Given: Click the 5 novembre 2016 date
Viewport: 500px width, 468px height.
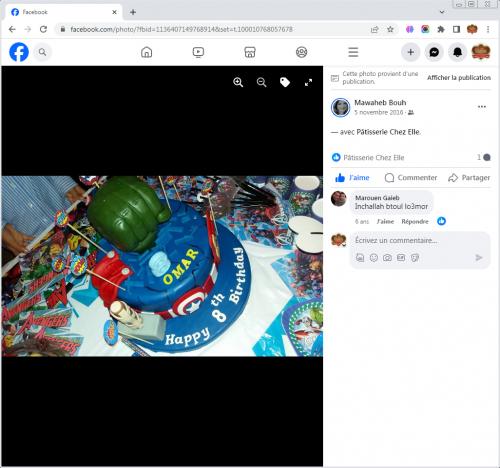Looking at the screenshot, I should pos(378,113).
